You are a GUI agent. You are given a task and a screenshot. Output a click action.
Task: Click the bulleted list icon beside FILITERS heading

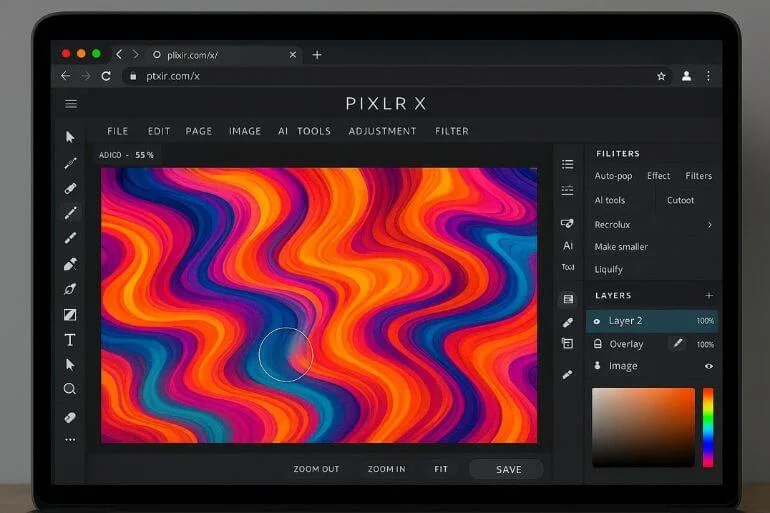point(568,164)
